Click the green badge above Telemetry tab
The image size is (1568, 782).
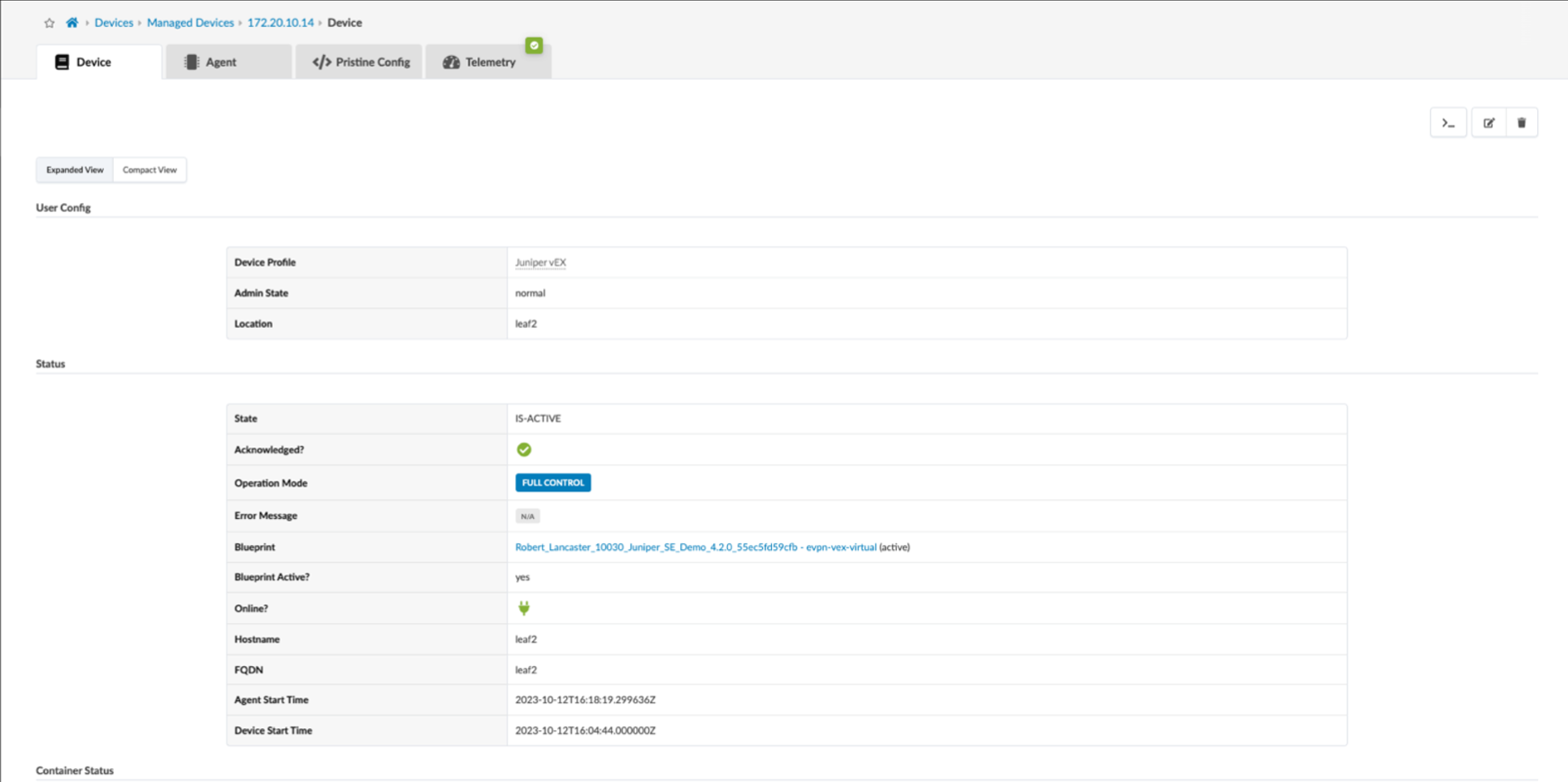(x=534, y=45)
